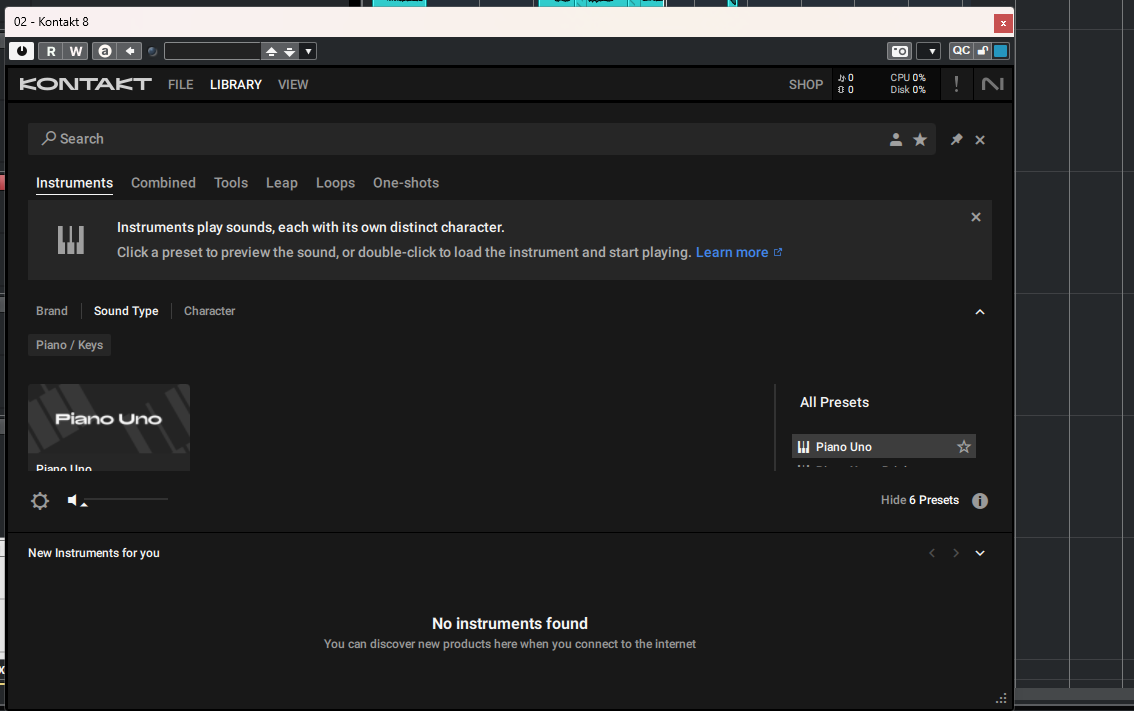Toggle the favorites star filter in search
Viewport: 1134px width, 711px height.
point(920,140)
